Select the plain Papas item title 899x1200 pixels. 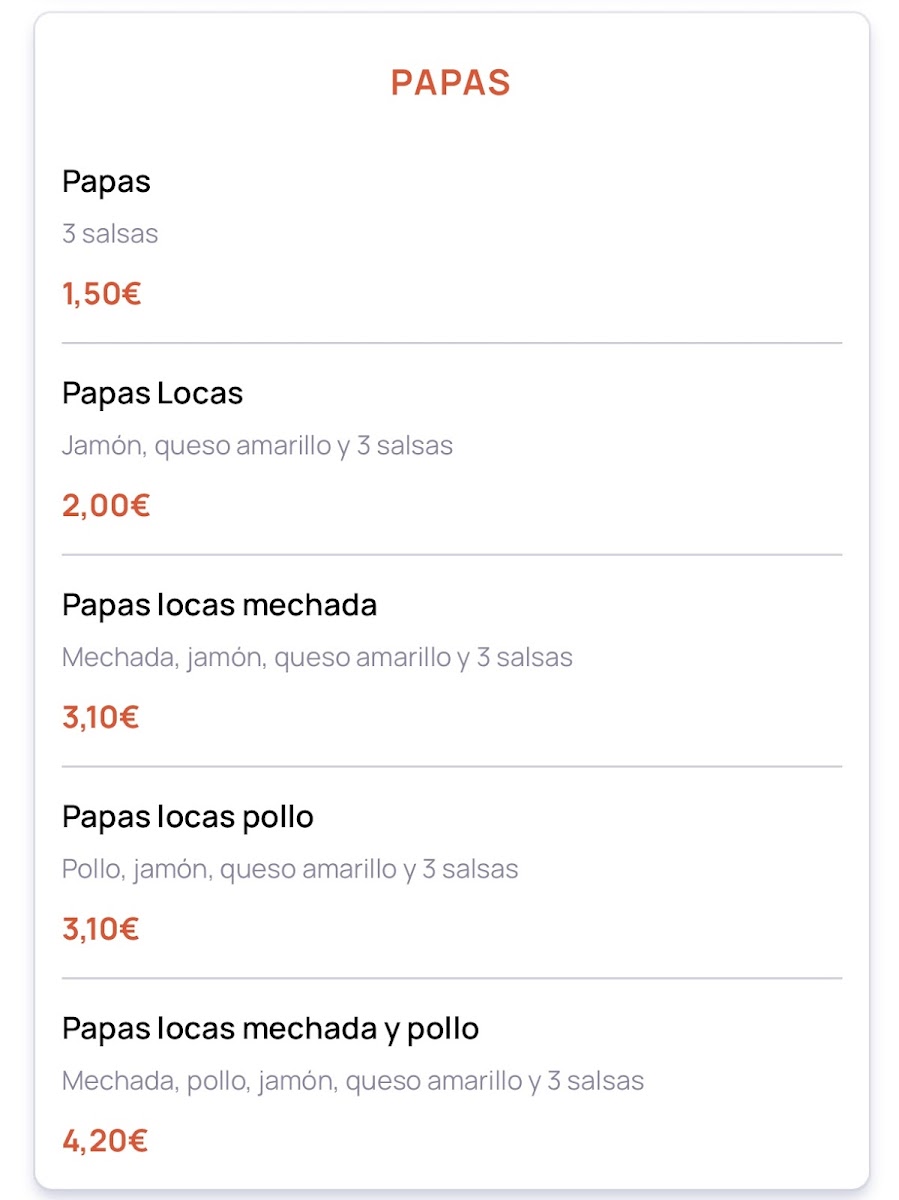(x=106, y=182)
